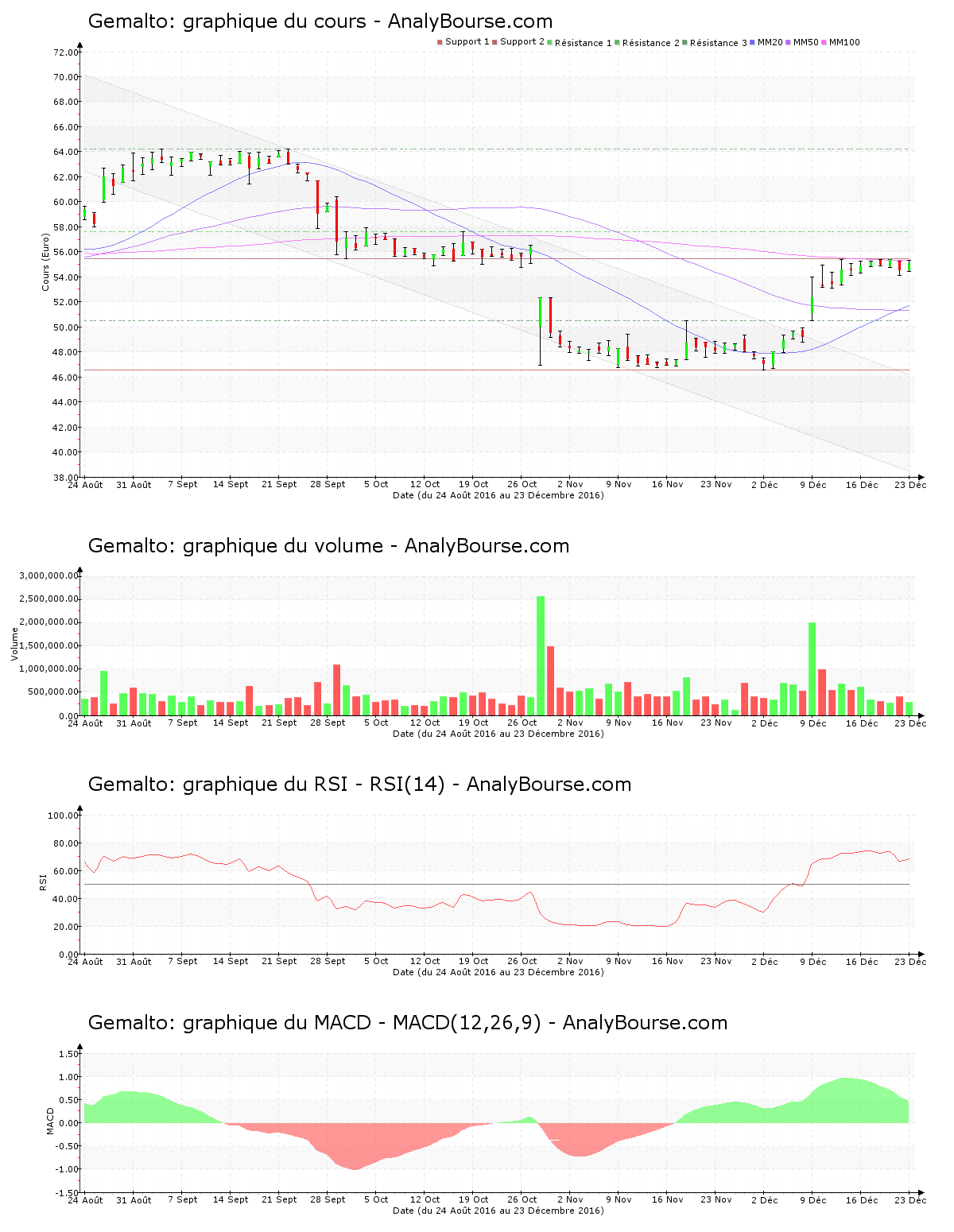Click the '80.00' RSI axis value

pyautogui.click(x=66, y=843)
